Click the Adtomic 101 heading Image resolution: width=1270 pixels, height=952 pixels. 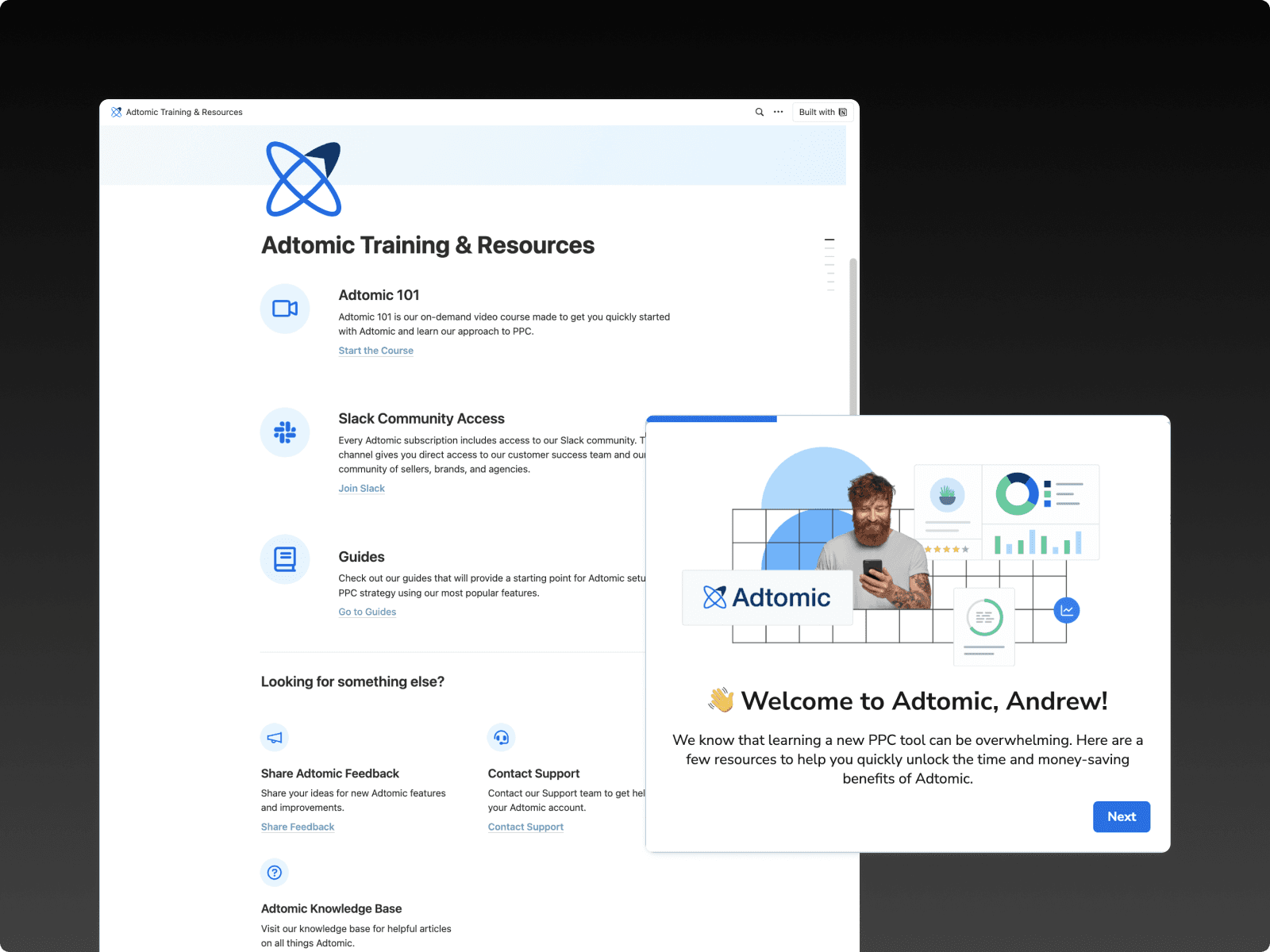pyautogui.click(x=379, y=295)
